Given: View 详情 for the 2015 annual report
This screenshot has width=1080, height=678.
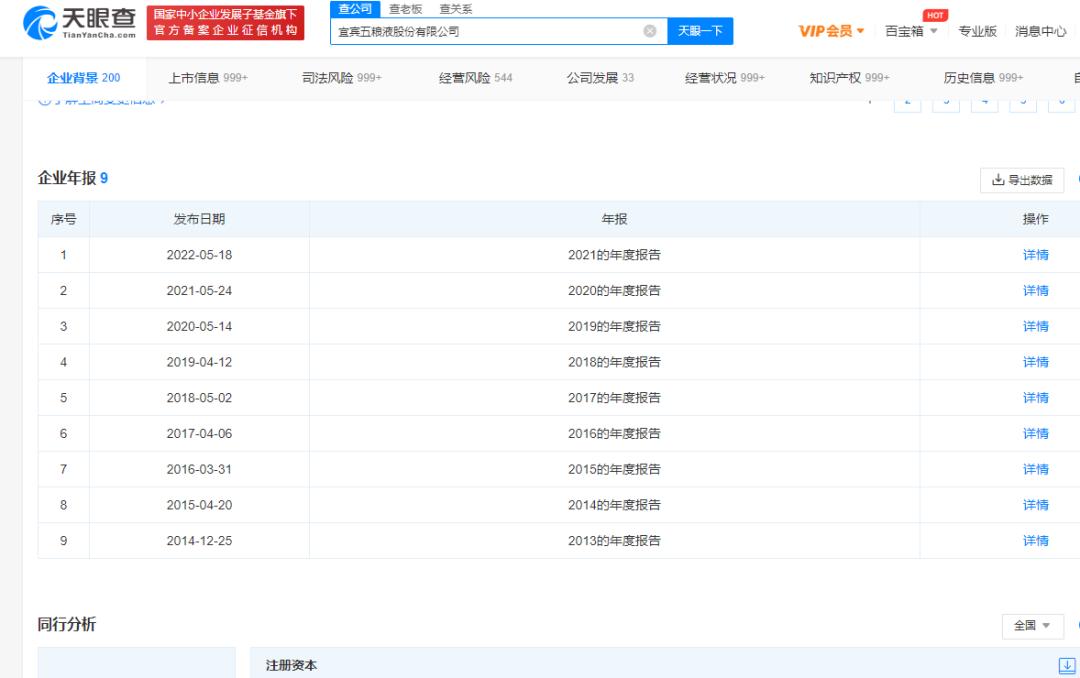Looking at the screenshot, I should (1035, 469).
